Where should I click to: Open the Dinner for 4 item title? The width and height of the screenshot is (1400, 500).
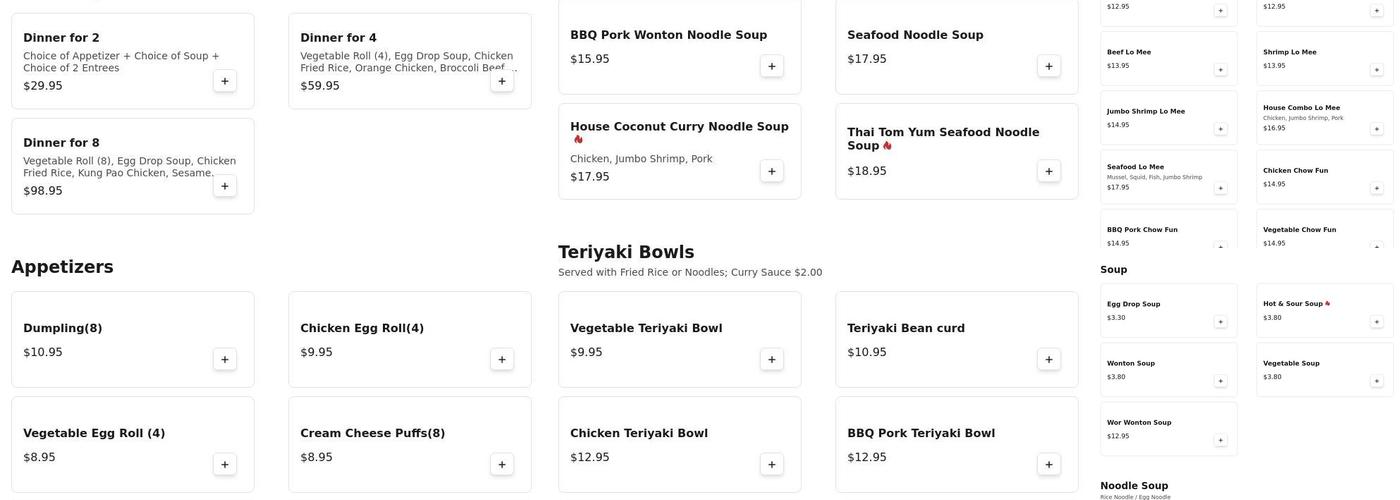click(339, 38)
